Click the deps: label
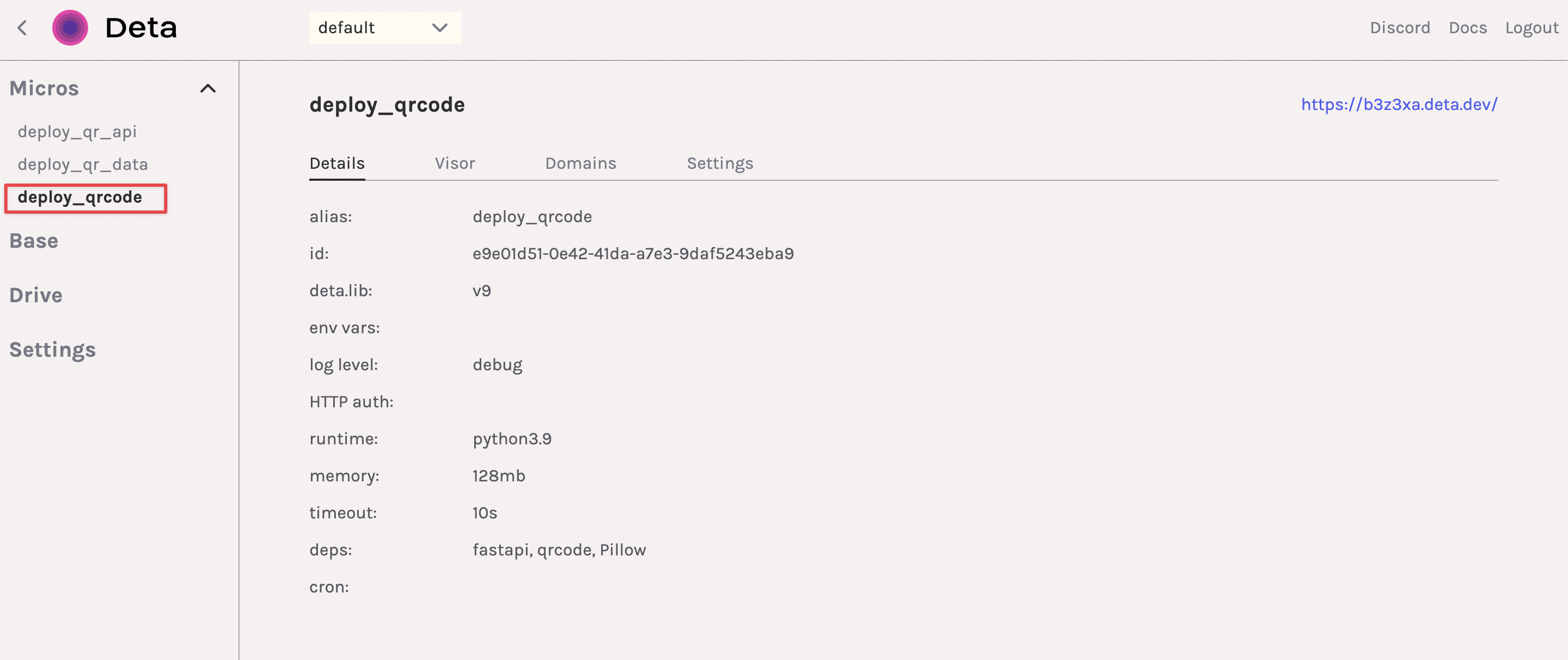Image resolution: width=1568 pixels, height=660 pixels. (x=330, y=551)
